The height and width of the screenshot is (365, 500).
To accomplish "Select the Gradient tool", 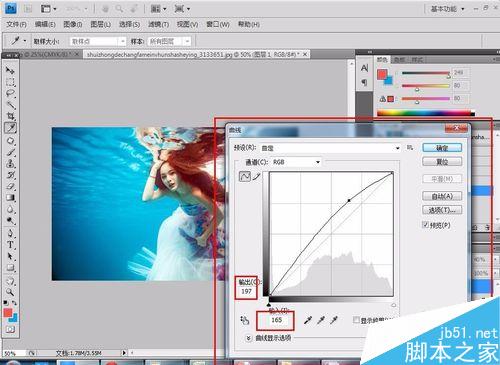I will point(10,198).
